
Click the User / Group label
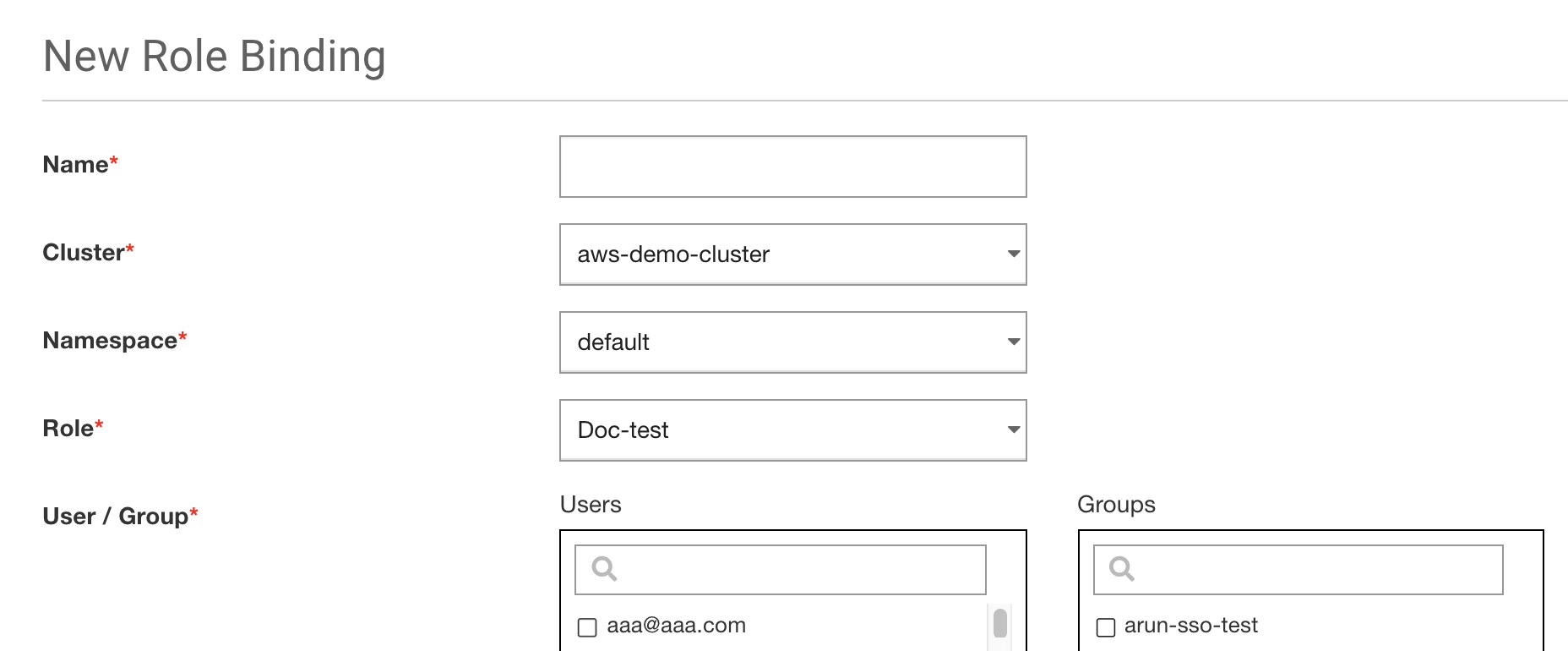coord(115,517)
